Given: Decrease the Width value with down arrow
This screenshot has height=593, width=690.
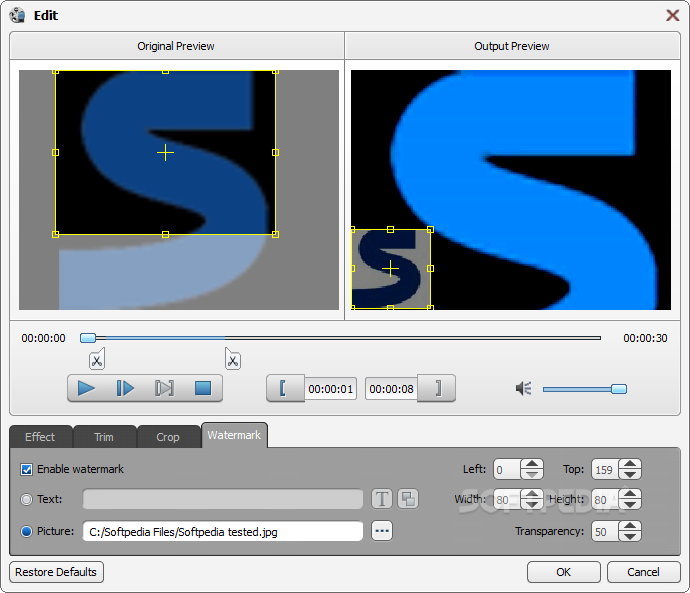Looking at the screenshot, I should coord(532,504).
